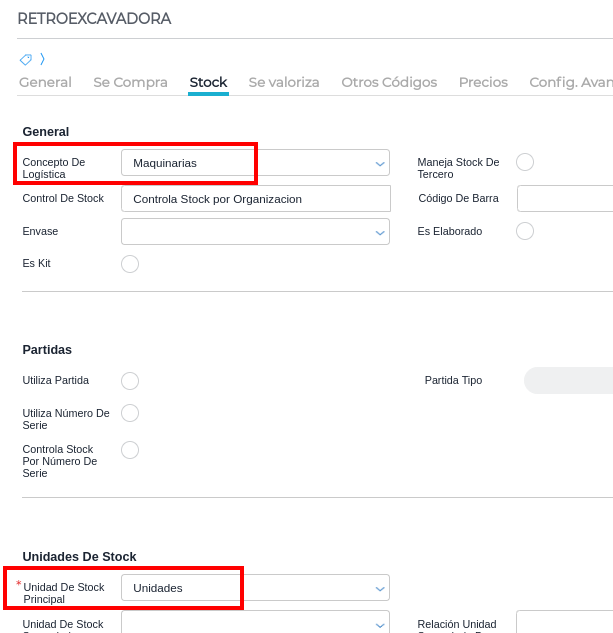The height and width of the screenshot is (633, 613).
Task: Open the Precios tab
Action: tap(483, 82)
